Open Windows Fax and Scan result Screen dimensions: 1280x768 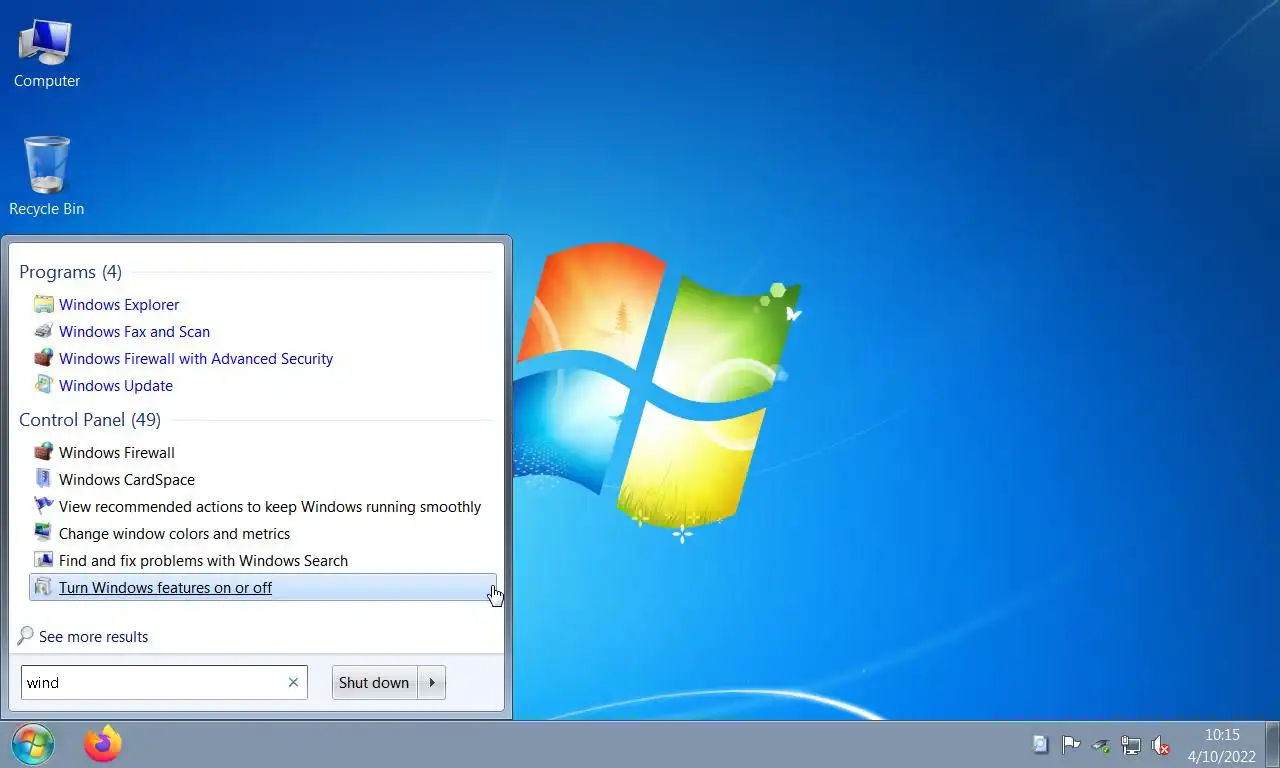[x=134, y=331]
